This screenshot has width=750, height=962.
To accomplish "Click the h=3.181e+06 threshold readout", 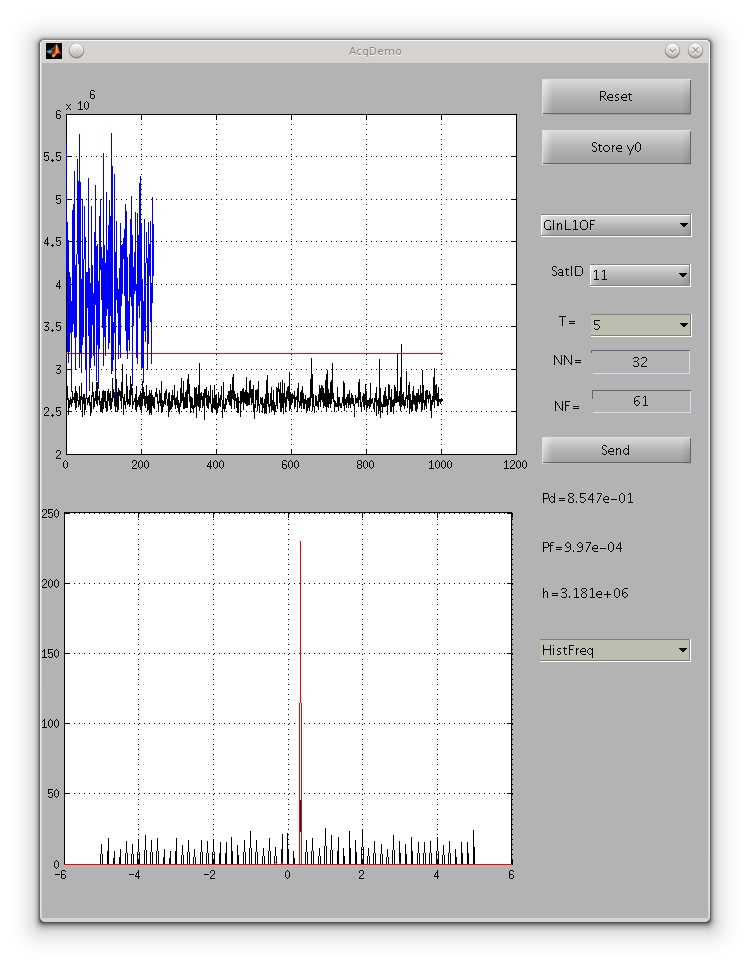I will [584, 593].
